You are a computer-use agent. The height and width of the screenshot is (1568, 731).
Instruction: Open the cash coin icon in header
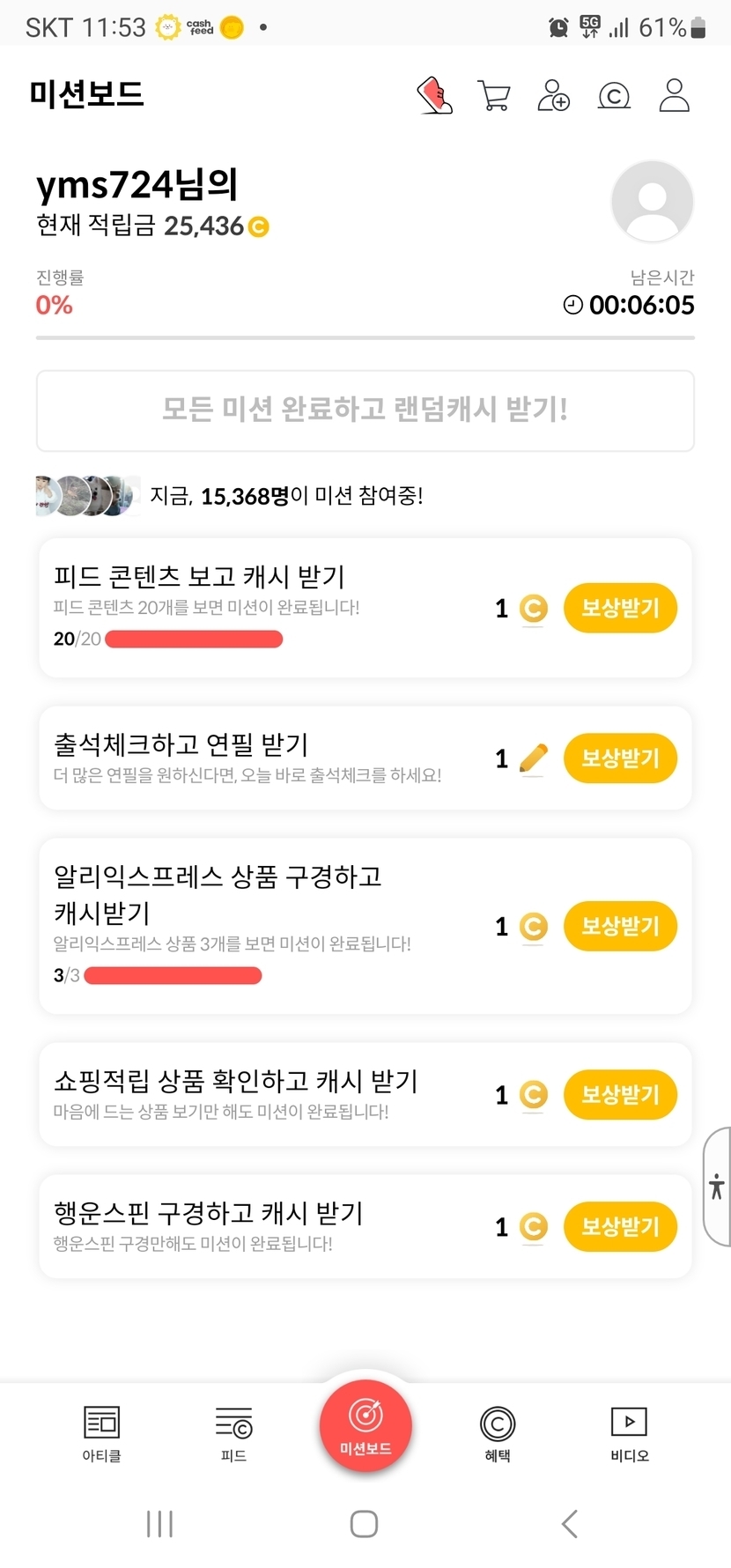pos(614,95)
